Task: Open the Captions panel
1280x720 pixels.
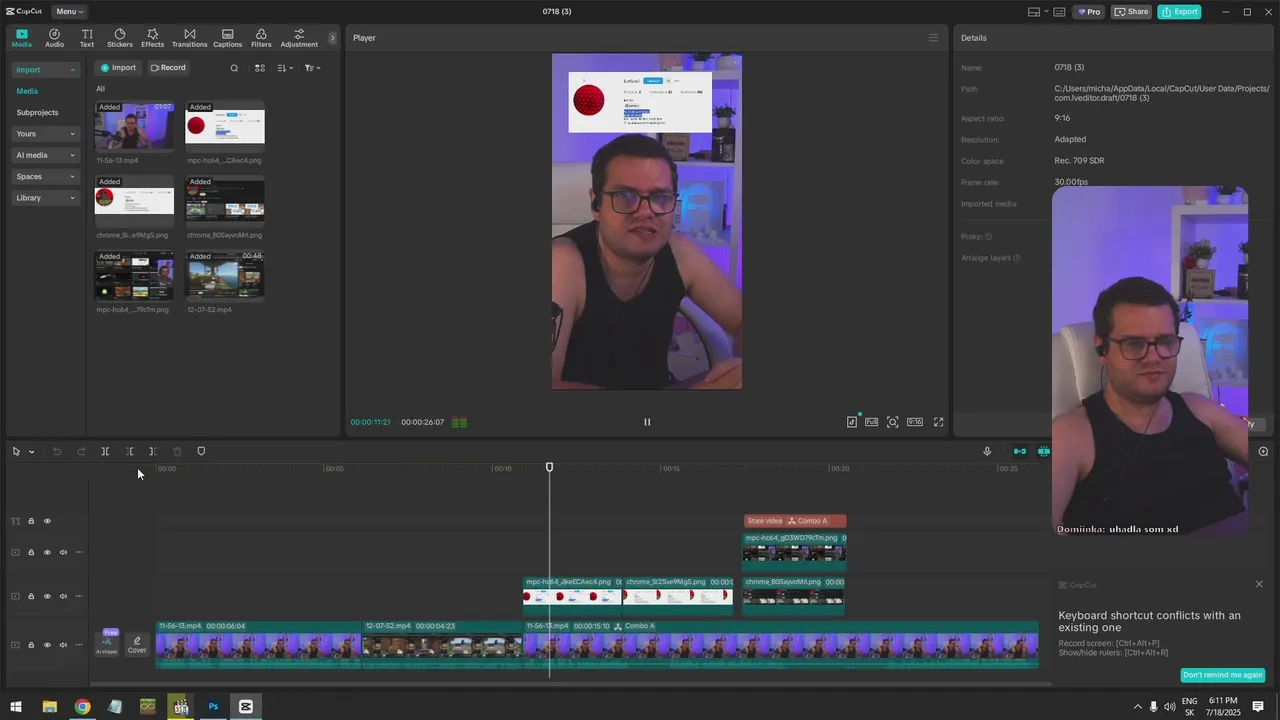Action: tap(228, 38)
